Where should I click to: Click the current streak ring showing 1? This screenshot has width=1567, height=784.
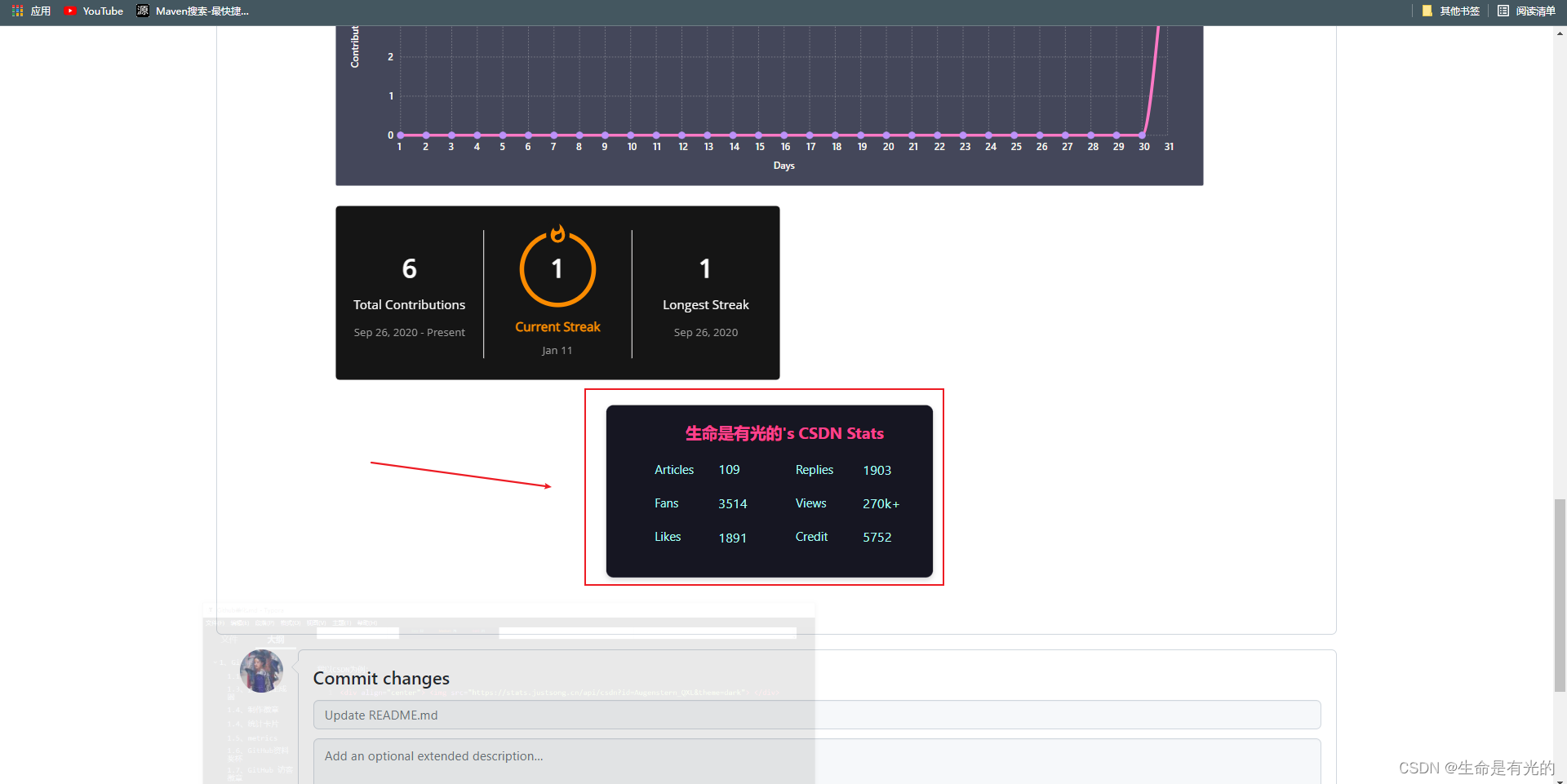point(557,268)
